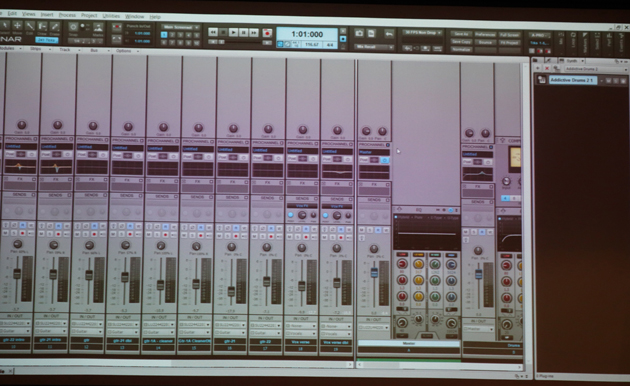Image resolution: width=630 pixels, height=386 pixels.
Task: Click the gtr-21 dbl track name label
Action: pyautogui.click(x=122, y=341)
